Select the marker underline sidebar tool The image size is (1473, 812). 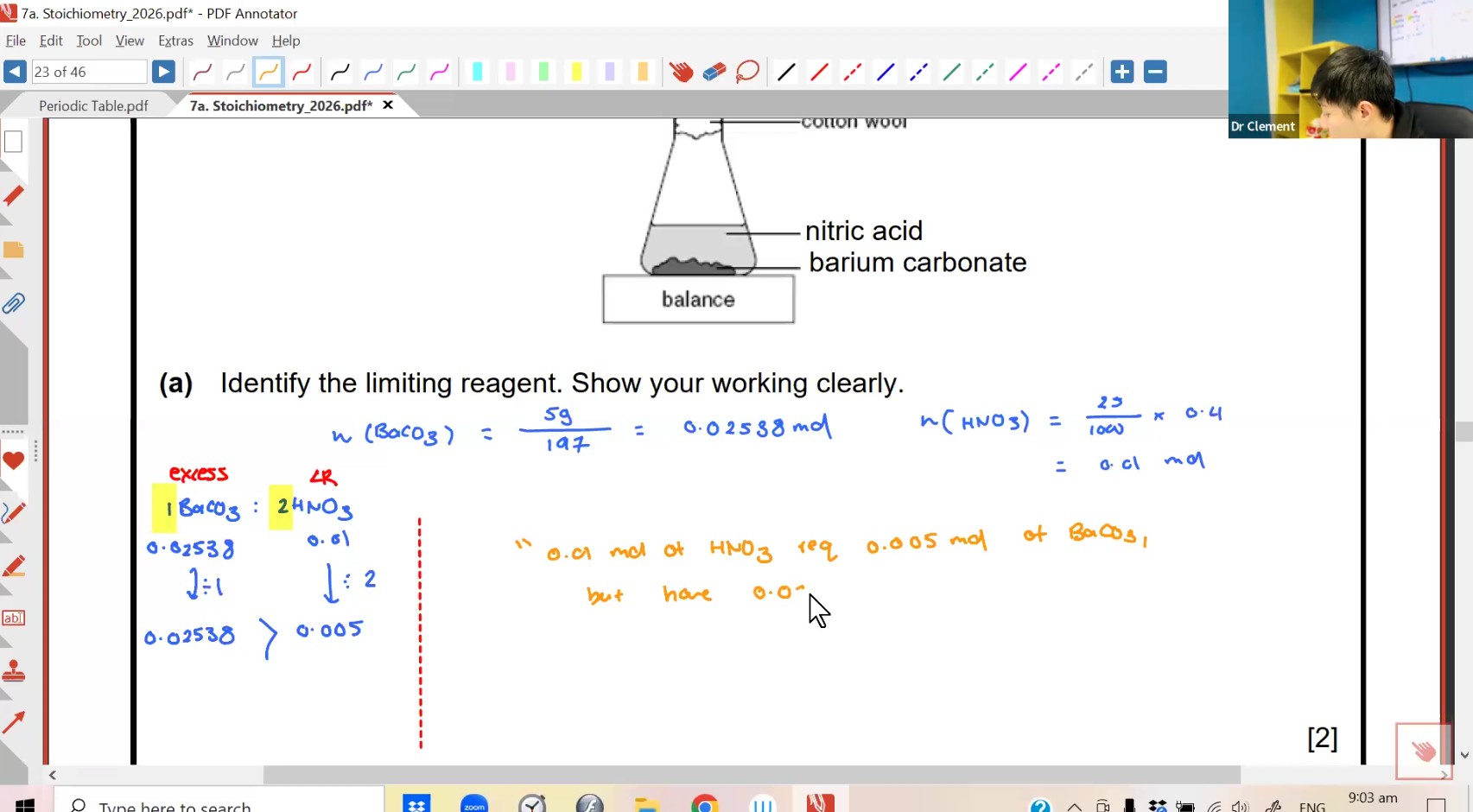tap(13, 566)
